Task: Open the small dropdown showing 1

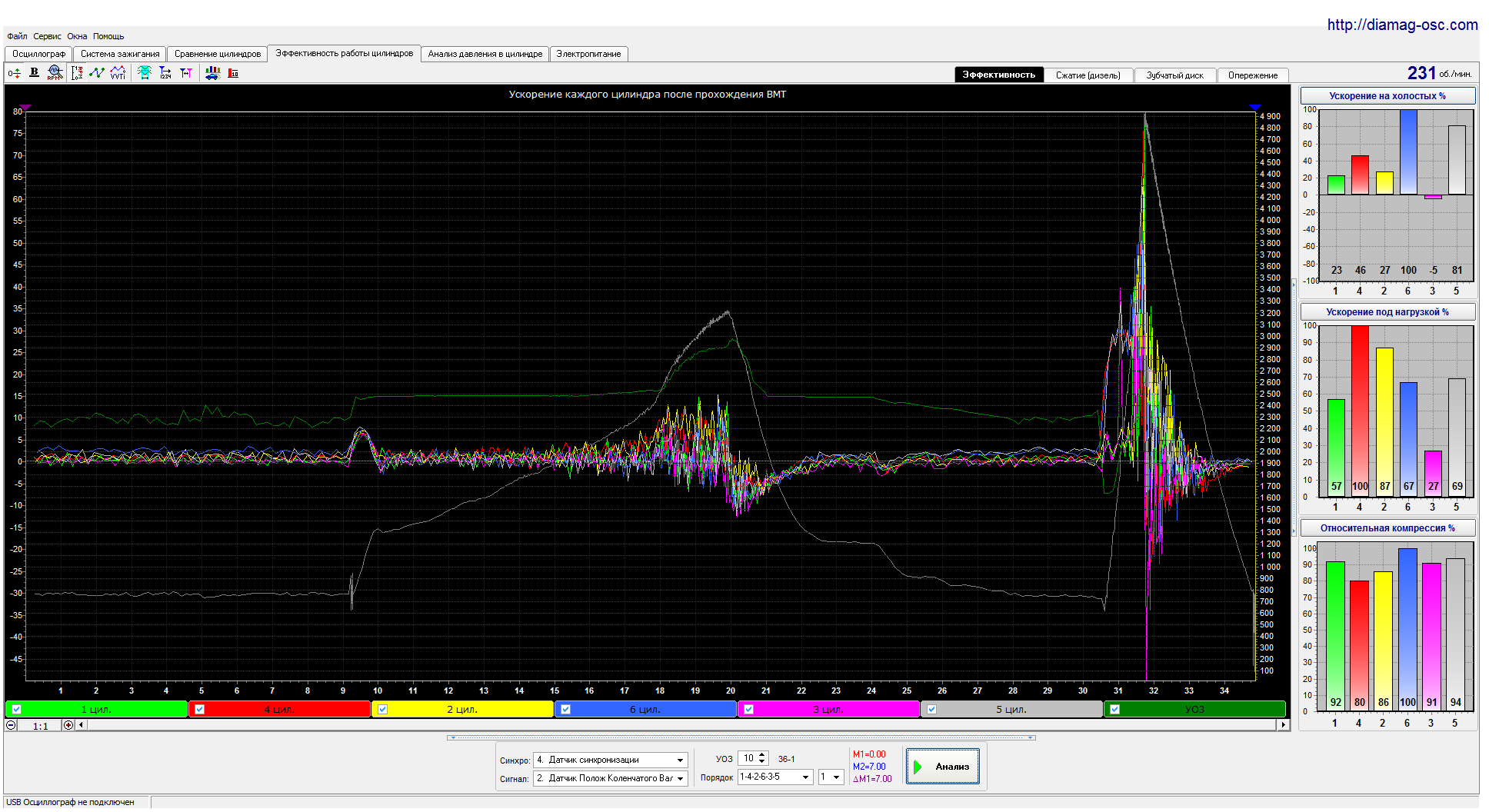Action: [831, 777]
